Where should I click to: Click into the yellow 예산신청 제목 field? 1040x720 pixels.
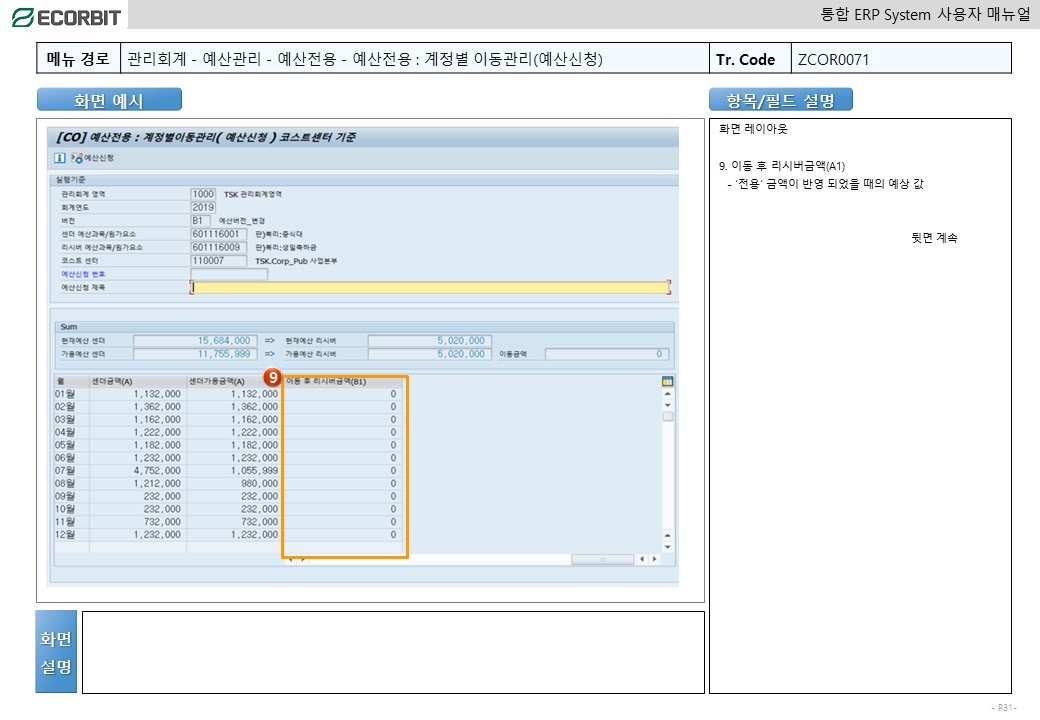point(430,288)
